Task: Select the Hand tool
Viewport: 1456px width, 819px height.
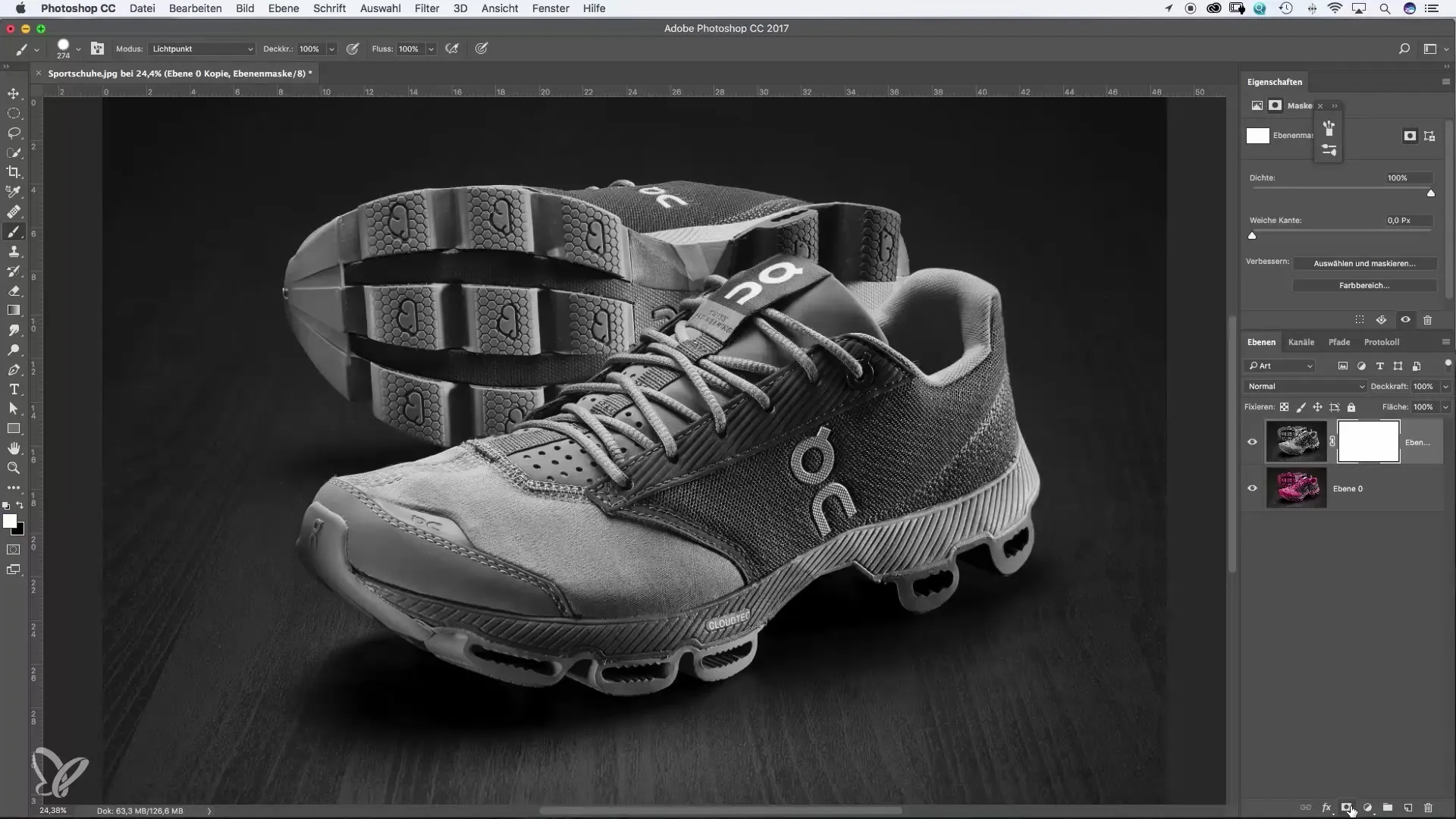Action: tap(14, 448)
